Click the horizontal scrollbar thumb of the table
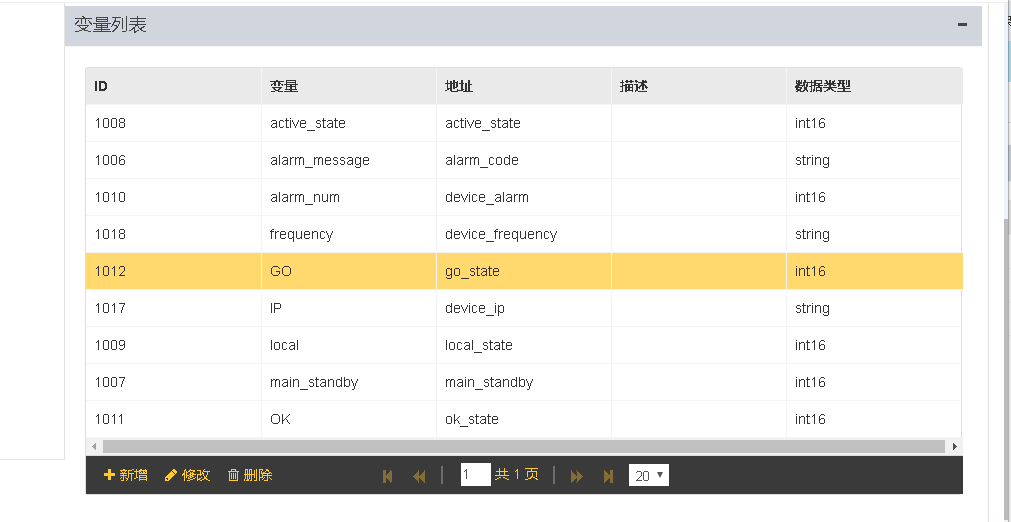The height and width of the screenshot is (522, 1011). 524,447
